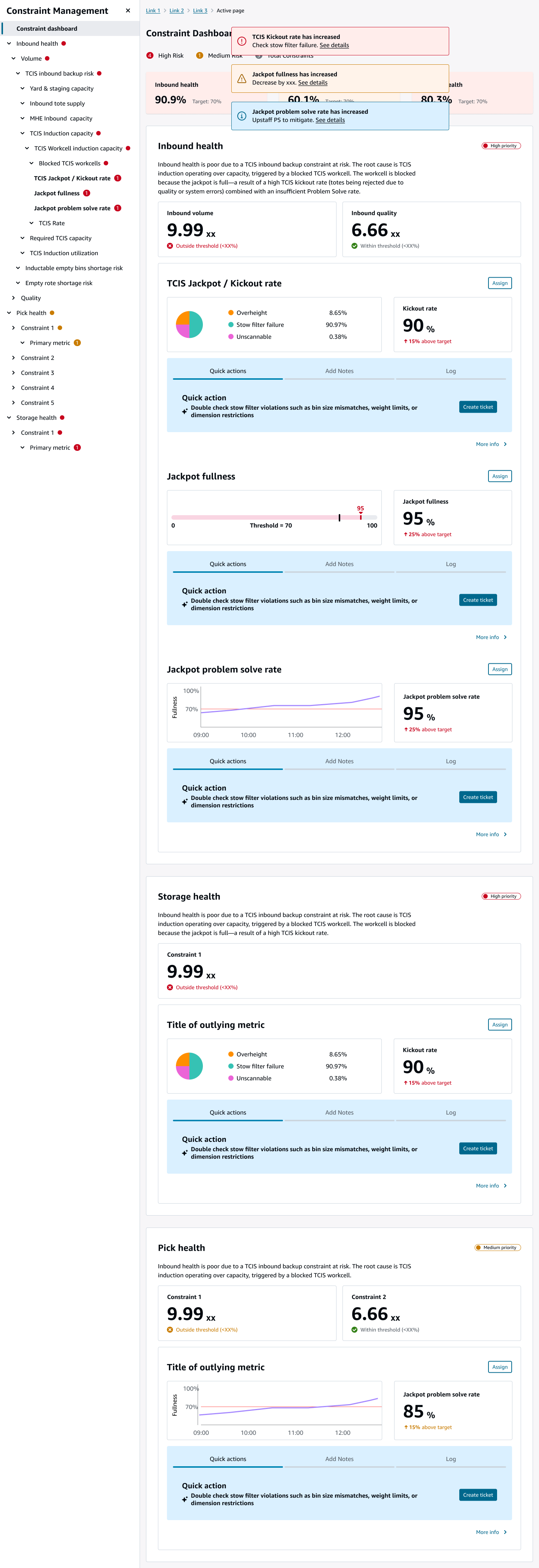Screen dimensions: 539x1568
Task: Expand the Quality tree node
Action: (x=13, y=298)
